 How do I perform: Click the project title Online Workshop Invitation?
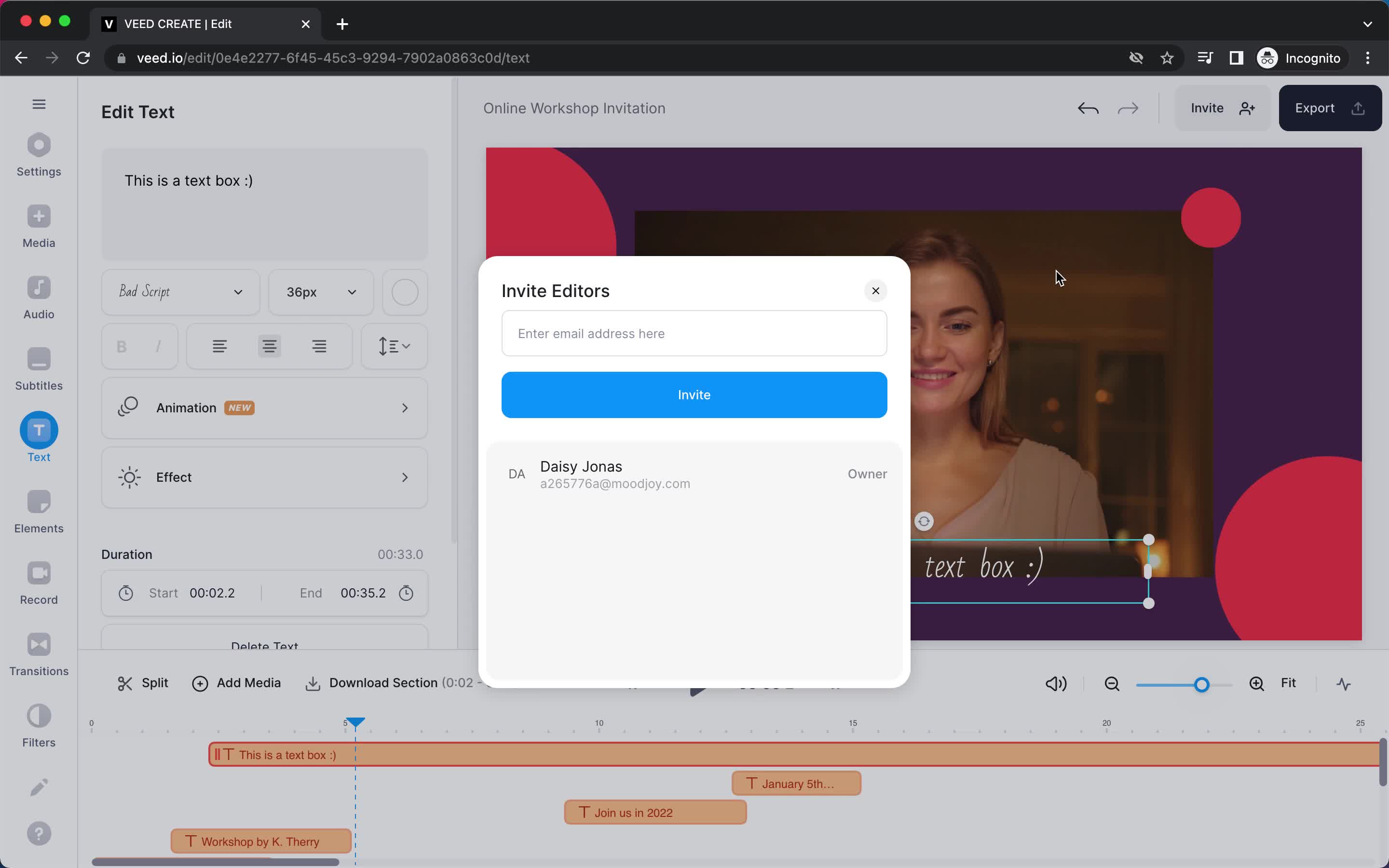click(x=574, y=108)
